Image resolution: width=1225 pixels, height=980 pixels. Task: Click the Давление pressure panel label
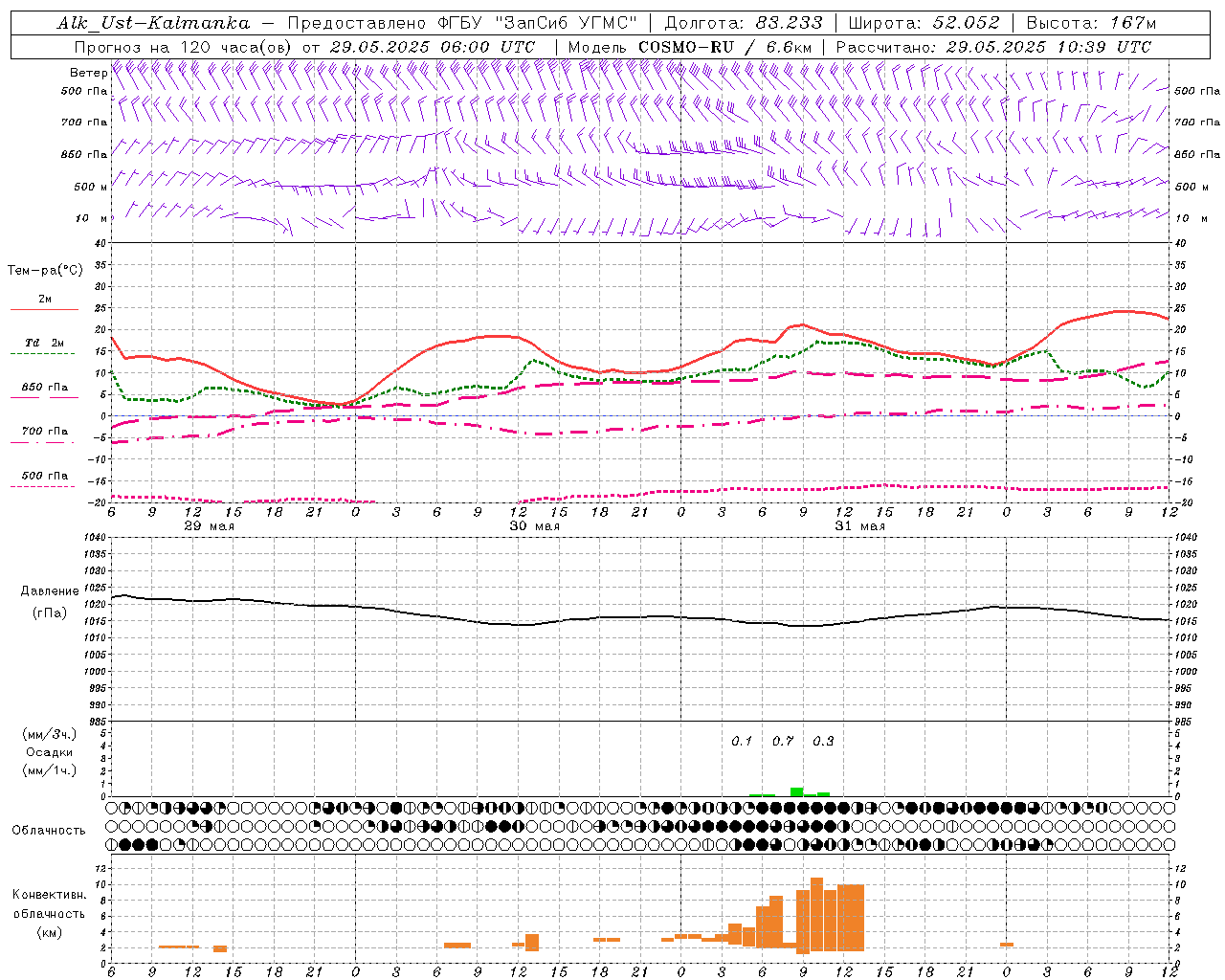pos(49,591)
